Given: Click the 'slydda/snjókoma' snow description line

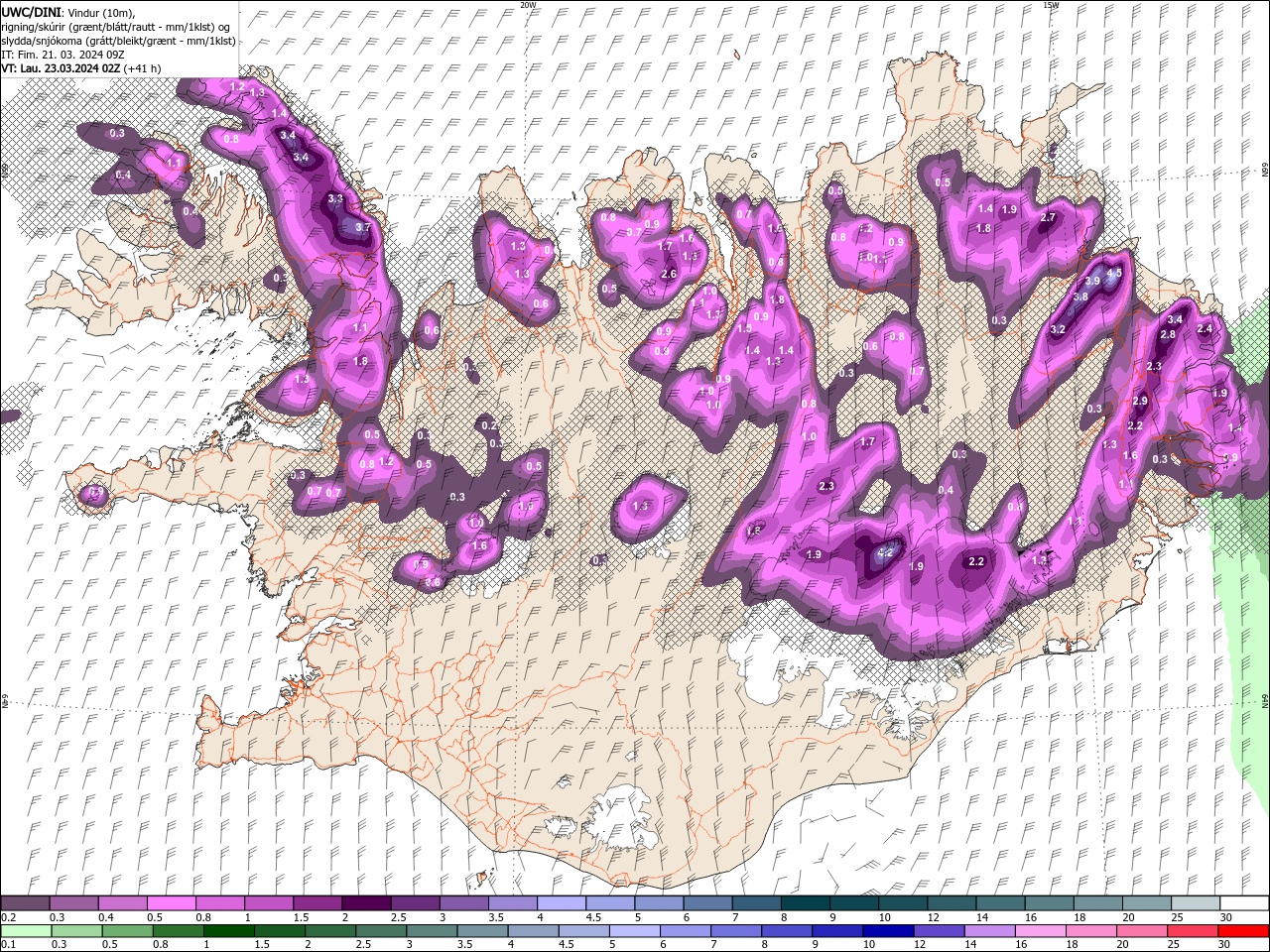Looking at the screenshot, I should click(x=119, y=41).
